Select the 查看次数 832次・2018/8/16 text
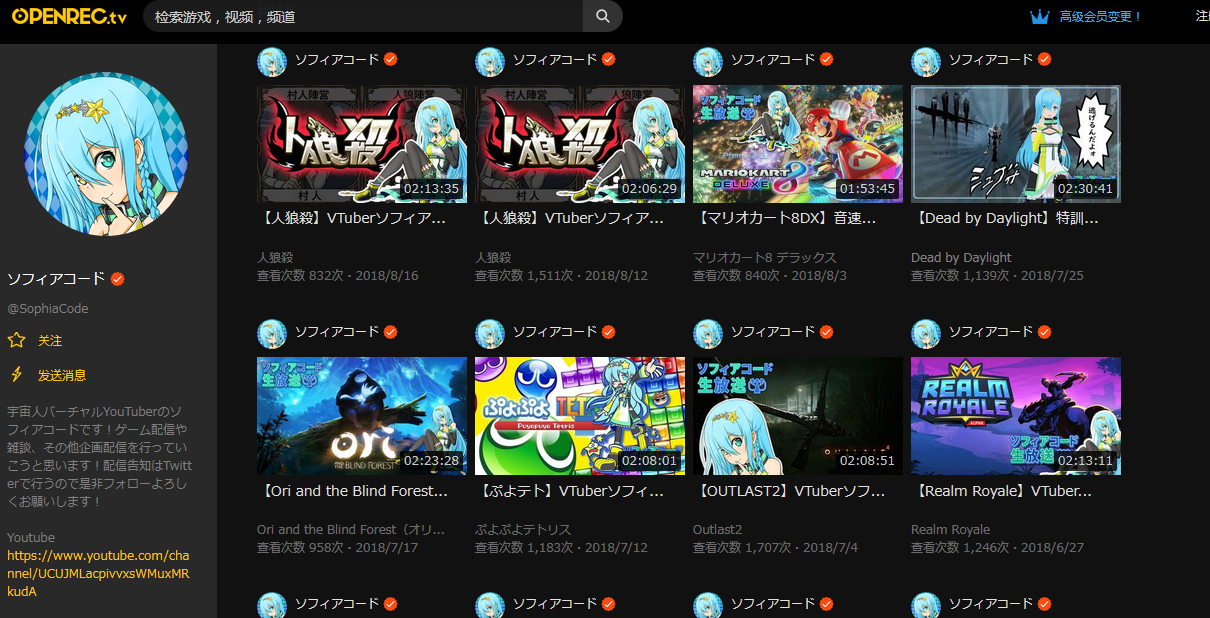Viewport: 1210px width, 618px height. 338,275
